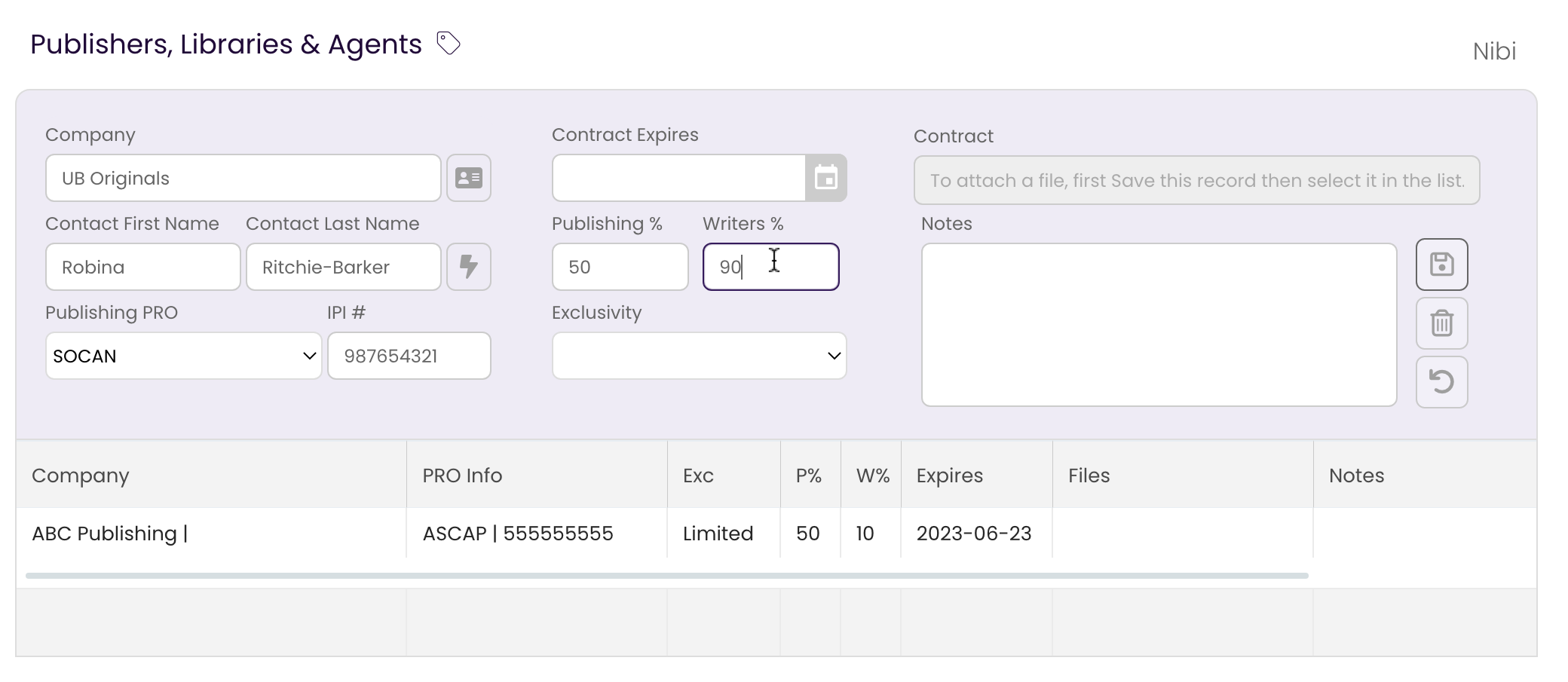Screen dimensions: 1568x682
Task: Click the 50 value in ABC Publishing row
Action: pos(807,534)
